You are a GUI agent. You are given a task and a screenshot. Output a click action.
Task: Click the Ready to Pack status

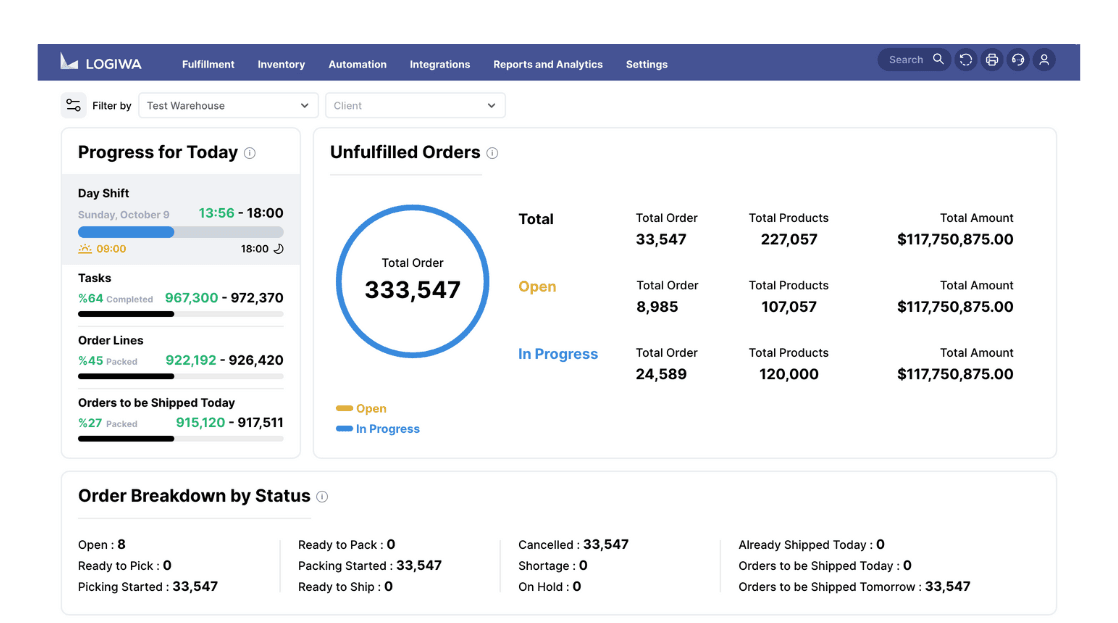347,545
